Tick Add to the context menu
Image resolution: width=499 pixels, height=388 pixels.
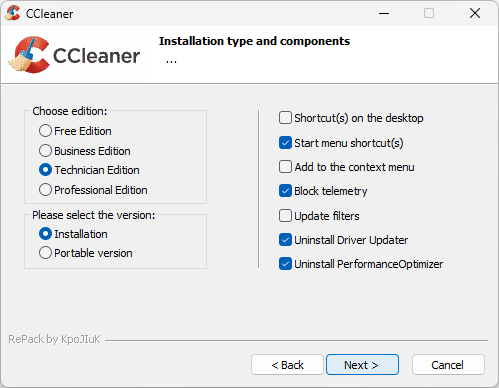[285, 167]
